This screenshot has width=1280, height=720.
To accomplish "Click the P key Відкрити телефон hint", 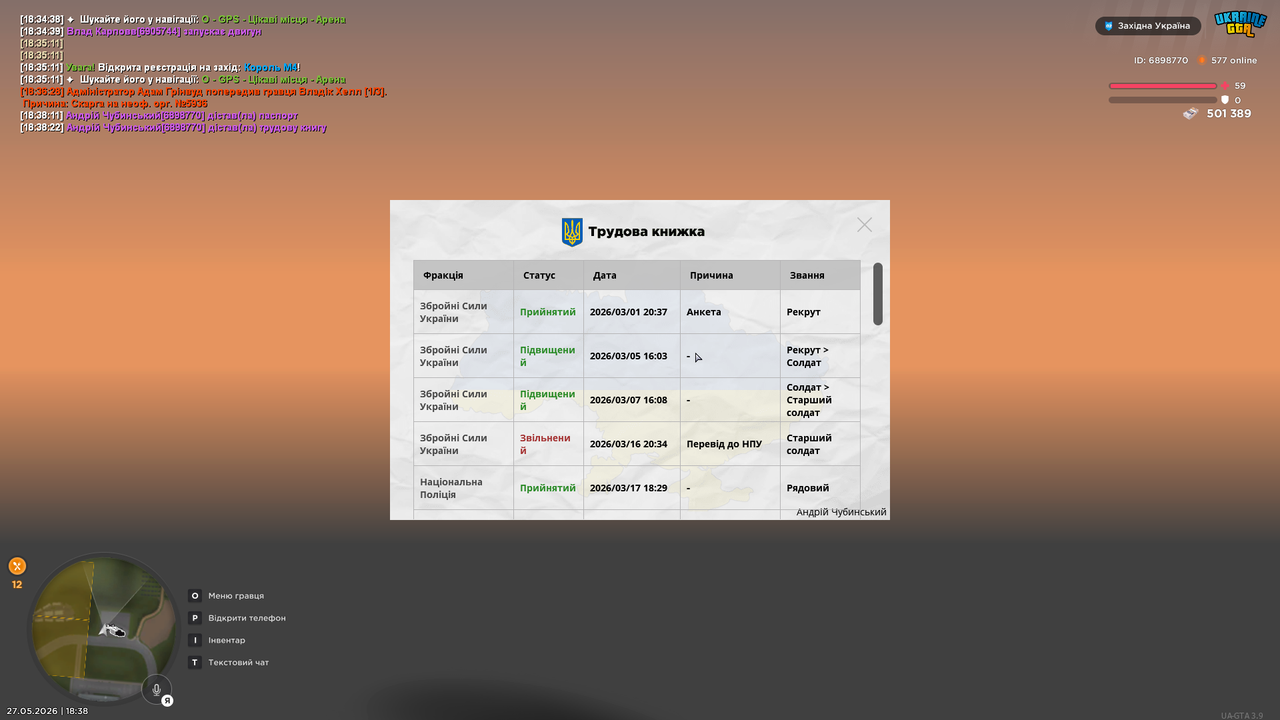I will [195, 618].
